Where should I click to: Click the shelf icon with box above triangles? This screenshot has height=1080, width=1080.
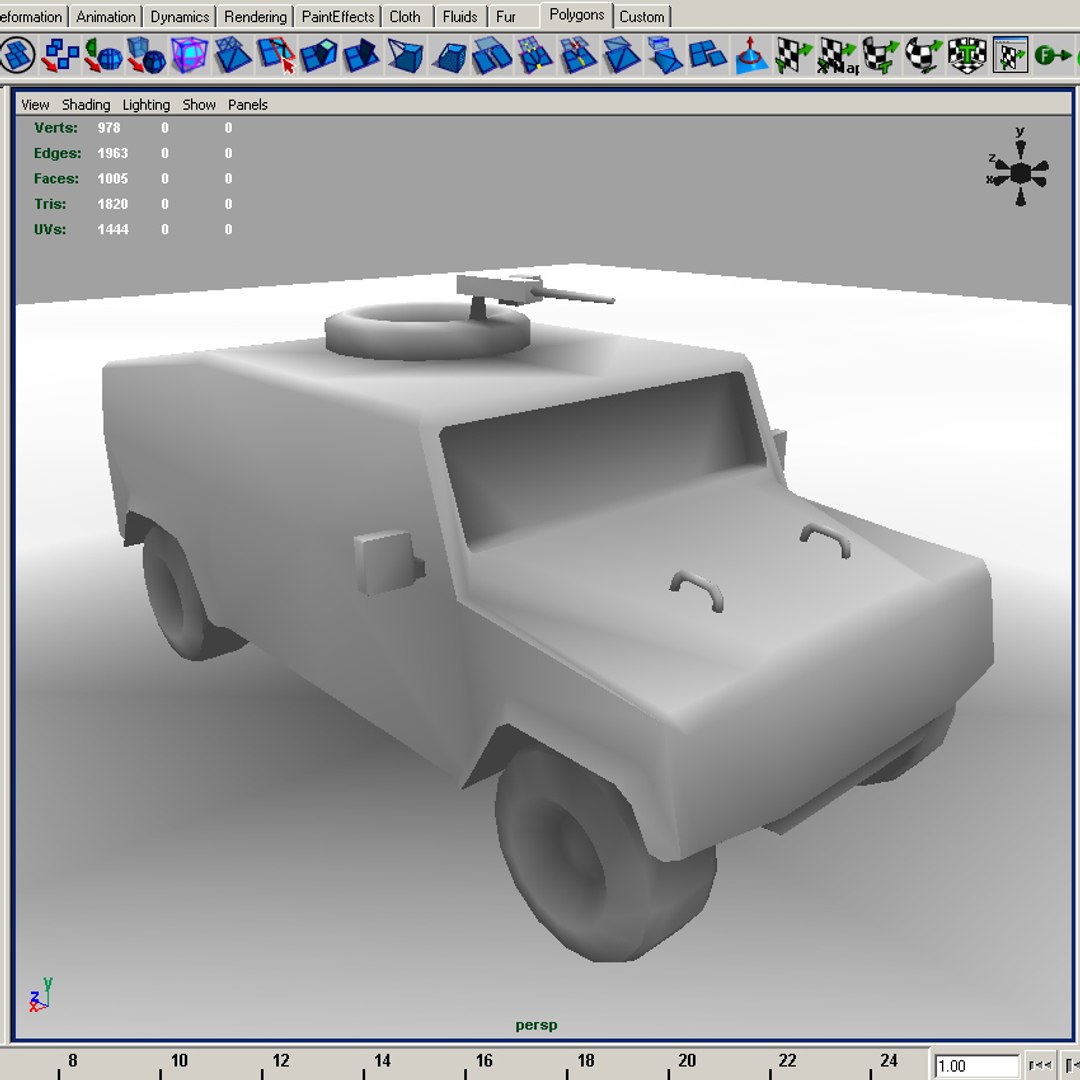pos(665,55)
